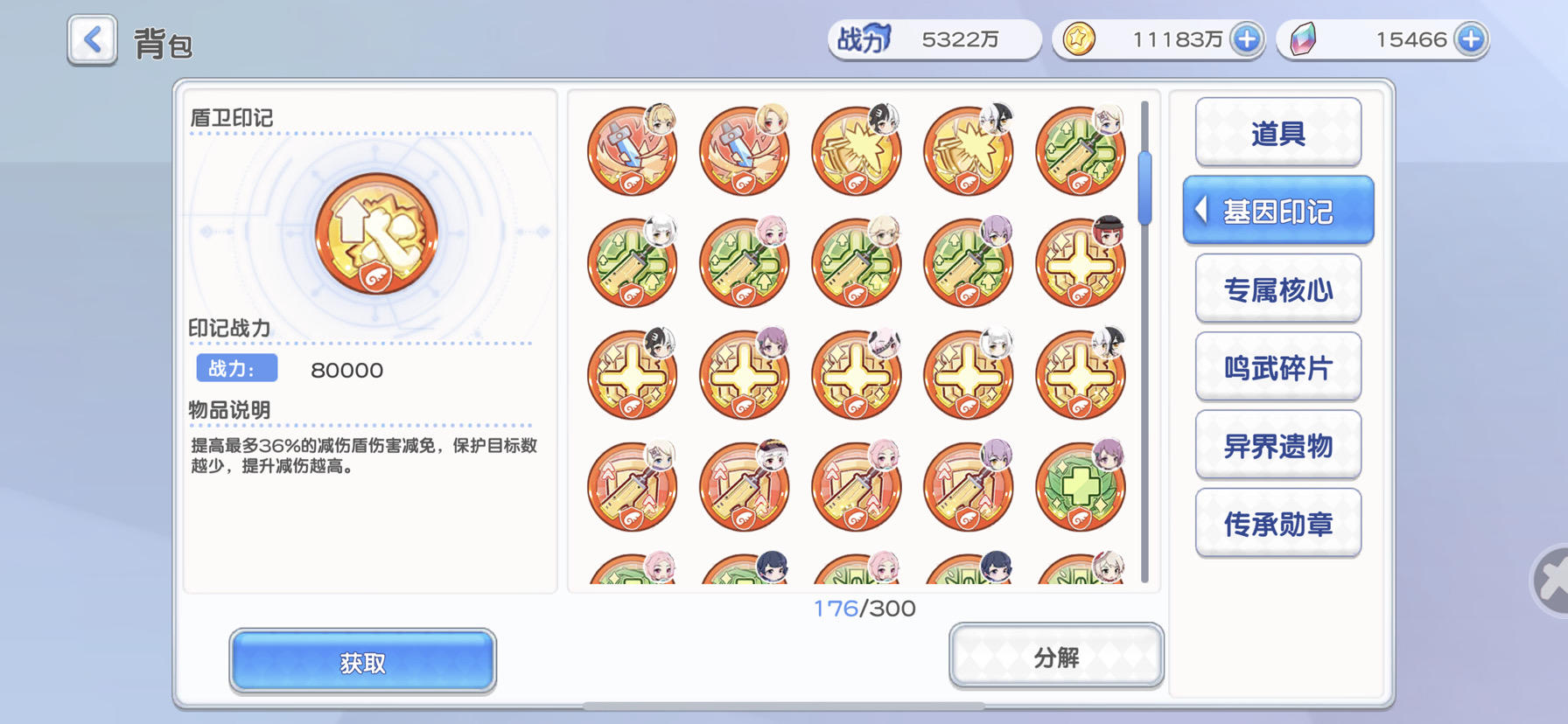Choose the red-haired character's cross imprint
Screen dimensions: 1568x724
[x=1081, y=261]
